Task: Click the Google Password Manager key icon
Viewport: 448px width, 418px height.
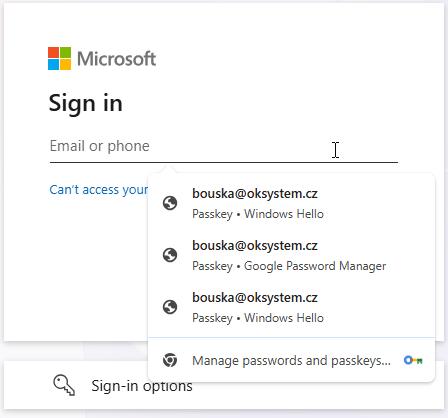Action: 413,360
